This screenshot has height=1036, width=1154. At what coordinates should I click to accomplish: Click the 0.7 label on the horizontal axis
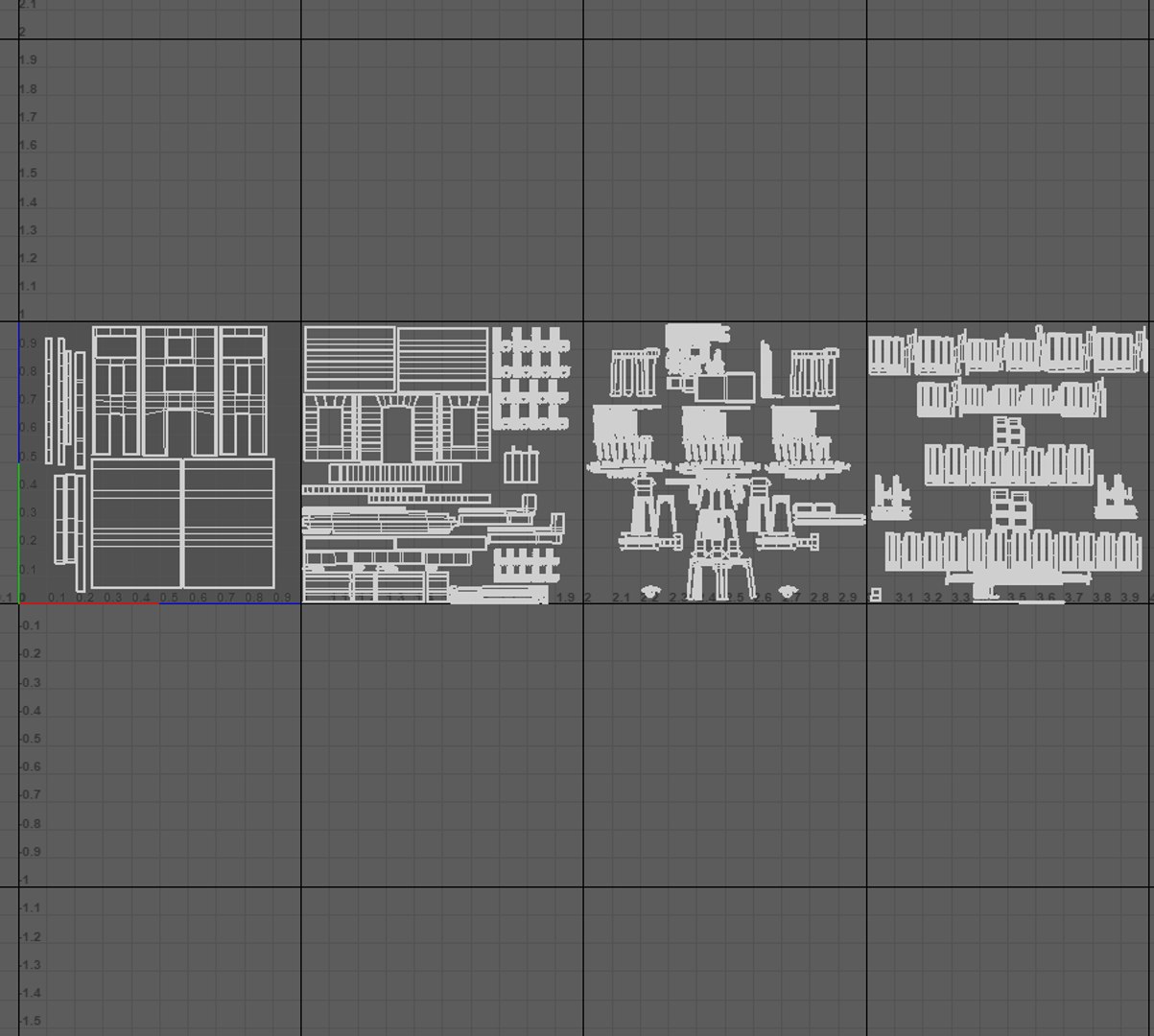tap(226, 598)
